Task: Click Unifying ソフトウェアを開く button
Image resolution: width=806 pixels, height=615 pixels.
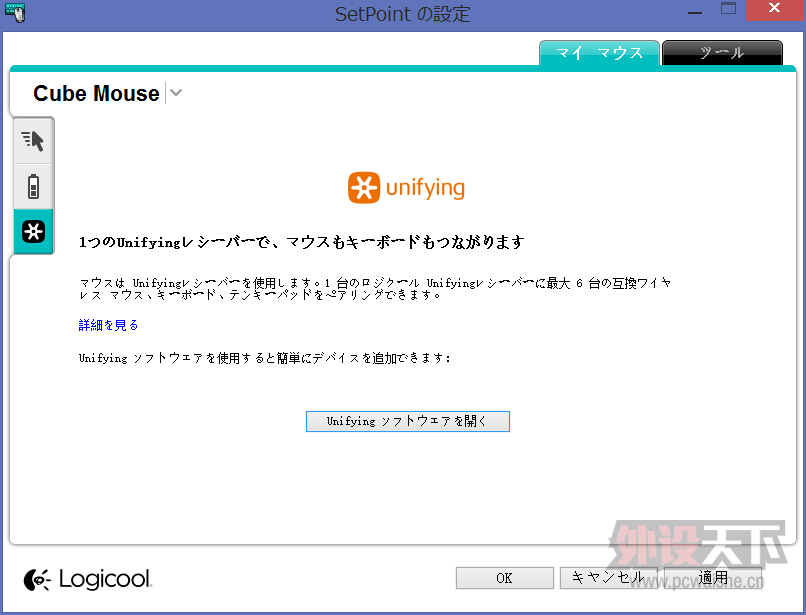Action: (408, 421)
